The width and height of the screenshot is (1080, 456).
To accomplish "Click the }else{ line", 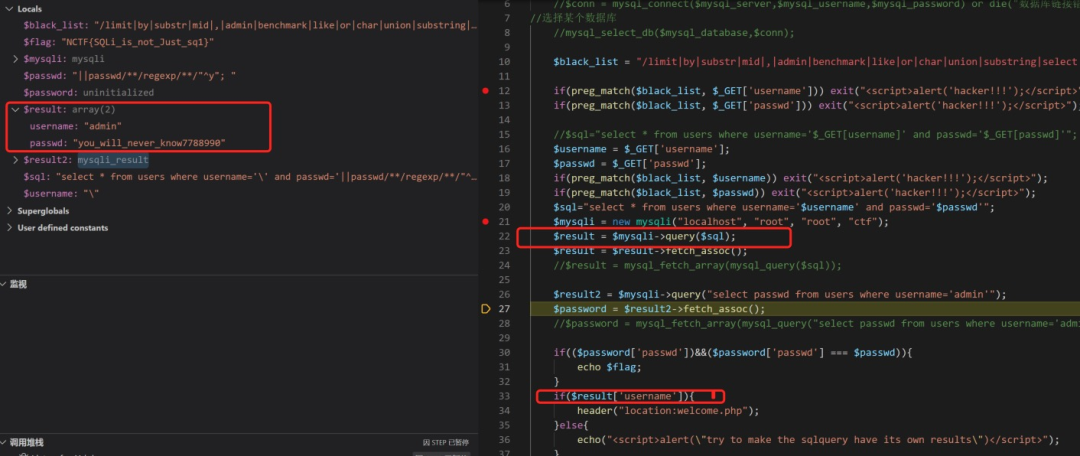I will tap(570, 425).
